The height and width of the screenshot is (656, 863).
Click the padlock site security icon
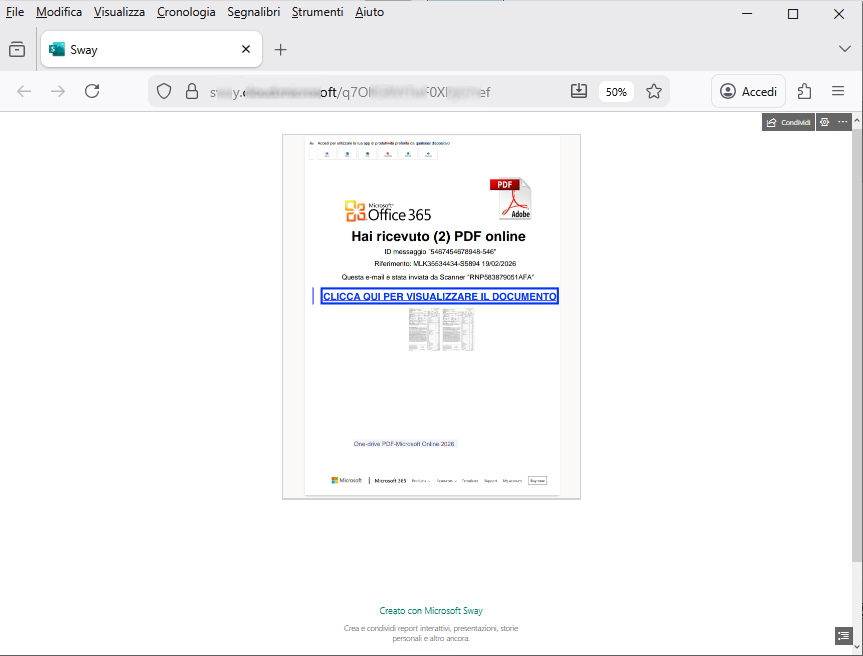(x=192, y=91)
